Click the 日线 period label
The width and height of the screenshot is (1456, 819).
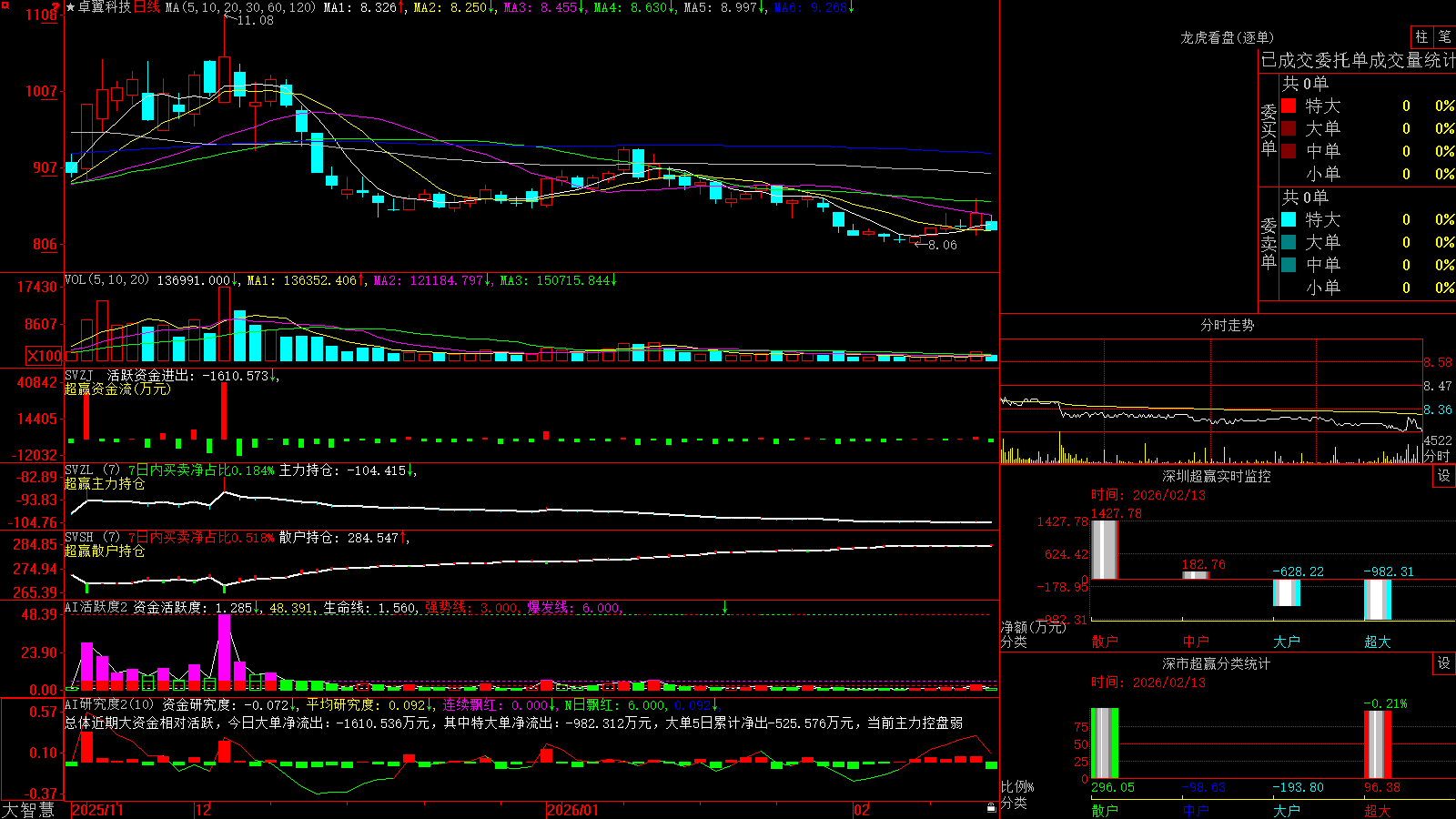point(147,7)
